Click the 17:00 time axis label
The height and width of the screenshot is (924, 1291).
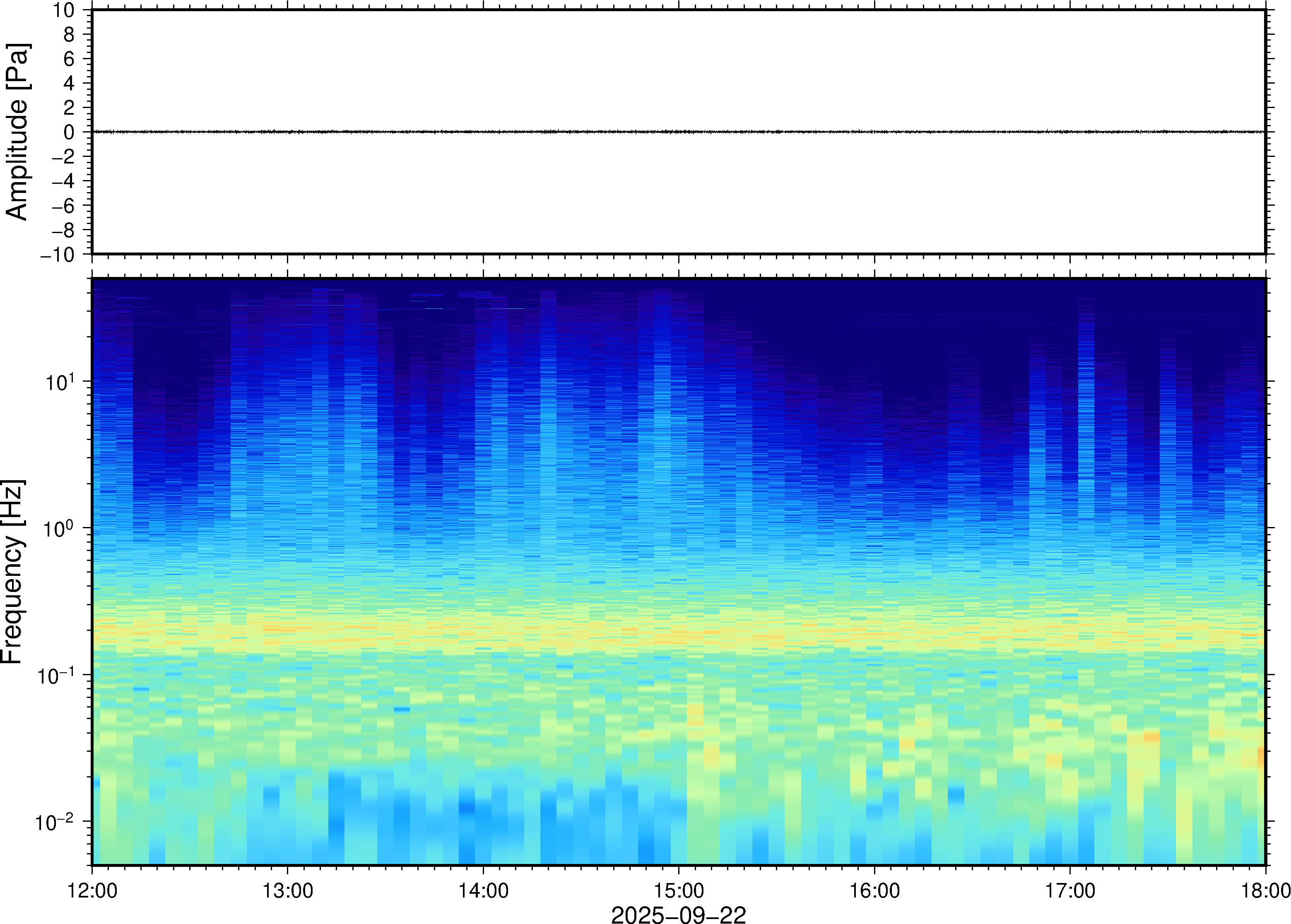[x=1069, y=890]
